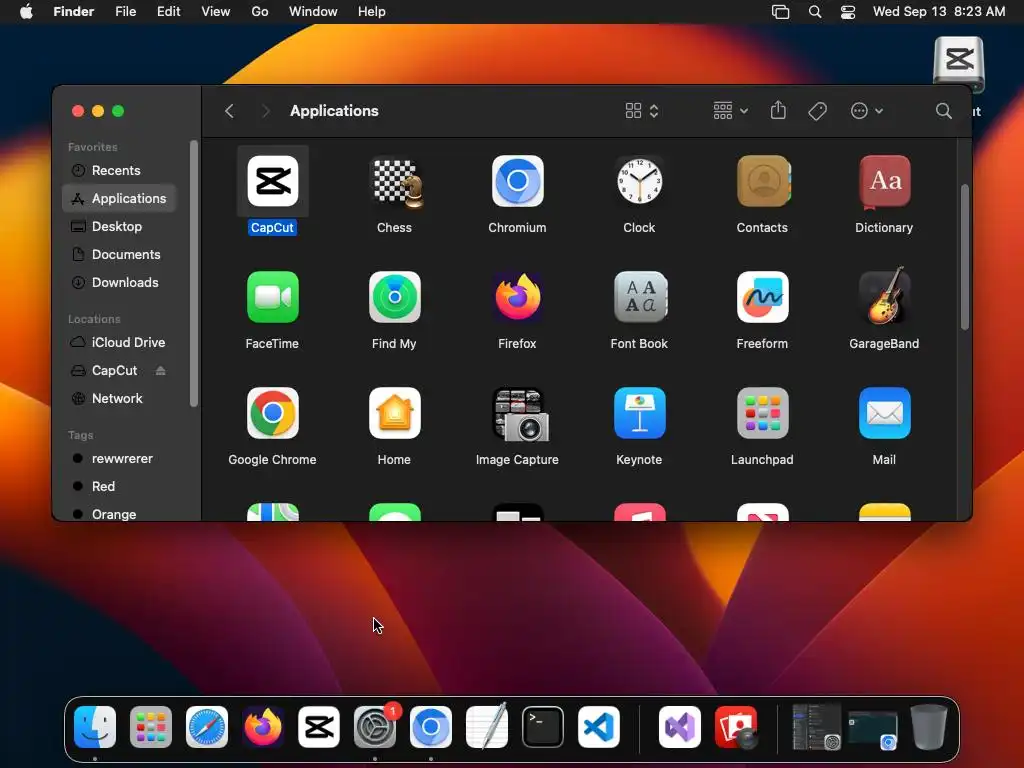1024x768 pixels.
Task: Select the Orange tag in sidebar
Action: click(119, 514)
